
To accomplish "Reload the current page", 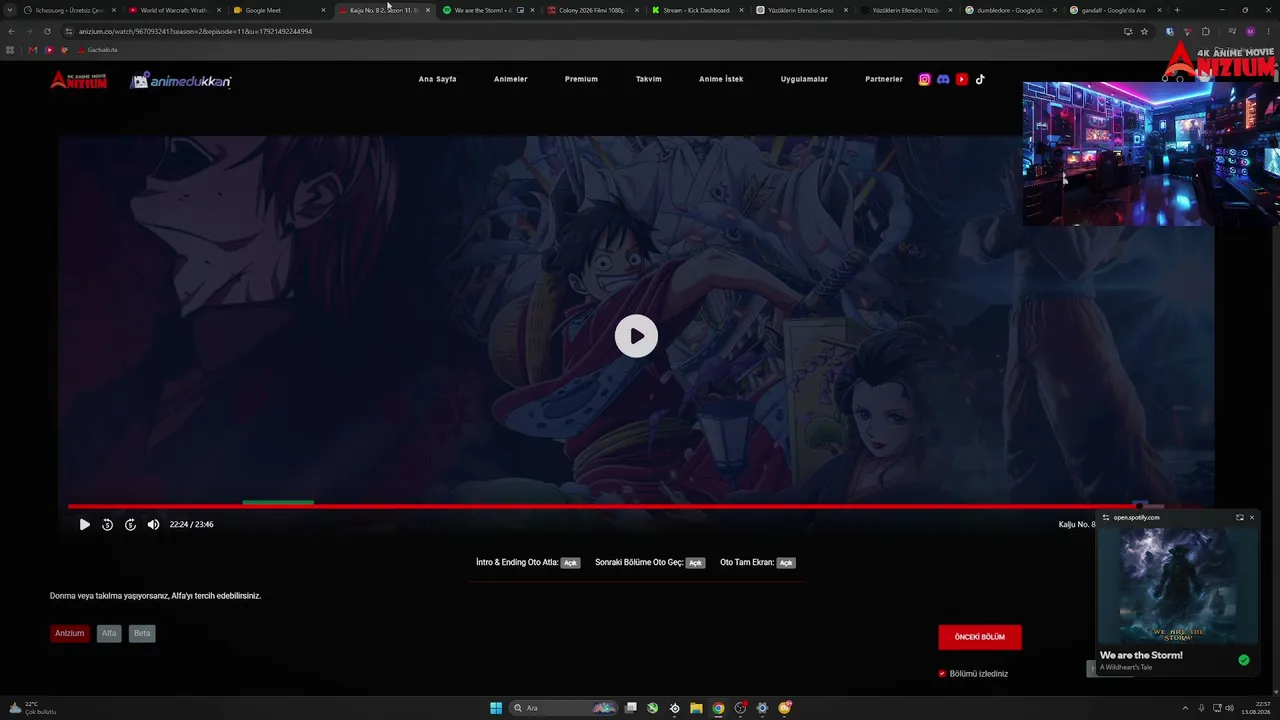I will (47, 31).
